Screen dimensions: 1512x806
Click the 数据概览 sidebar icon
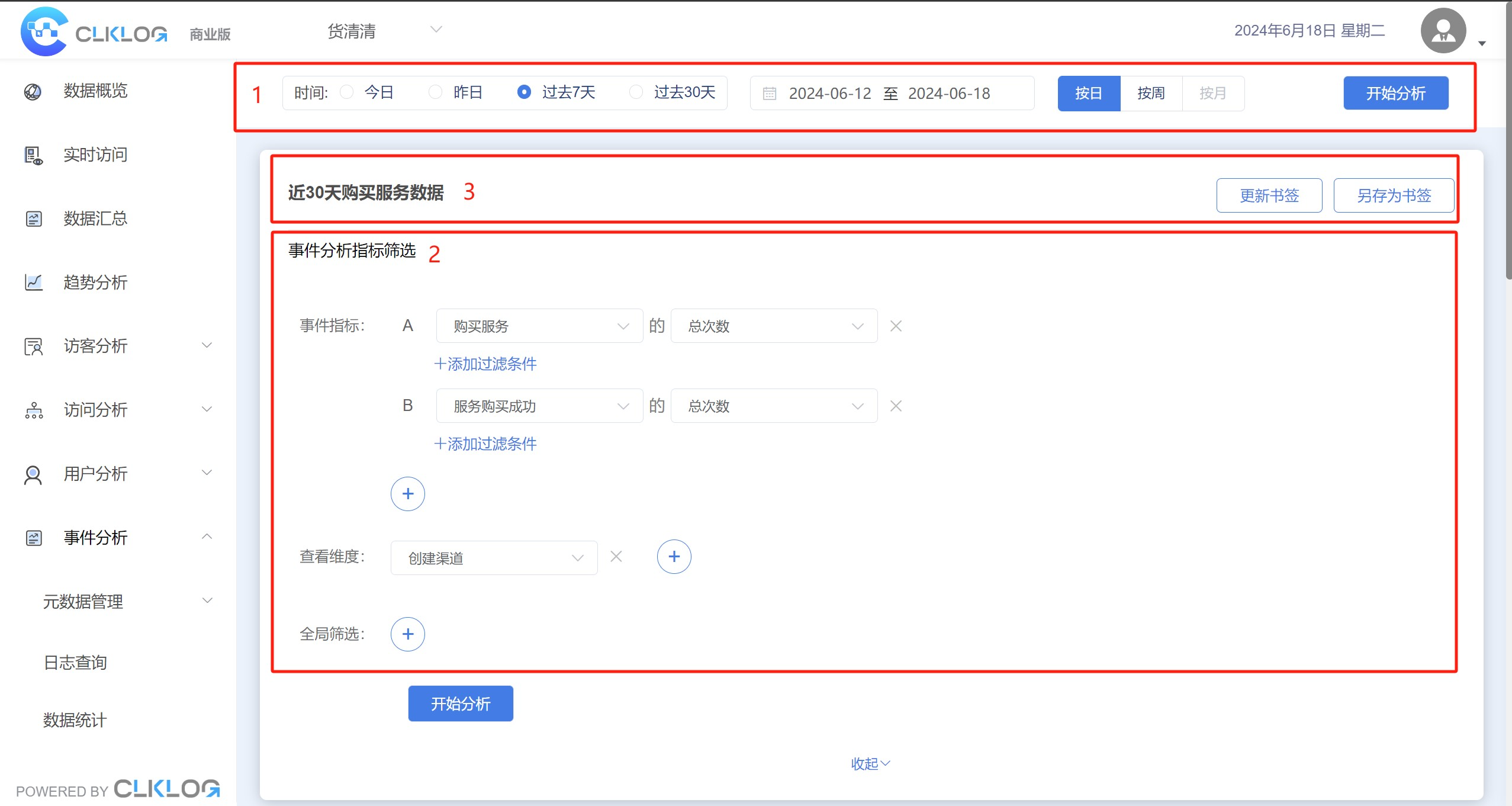[x=33, y=92]
